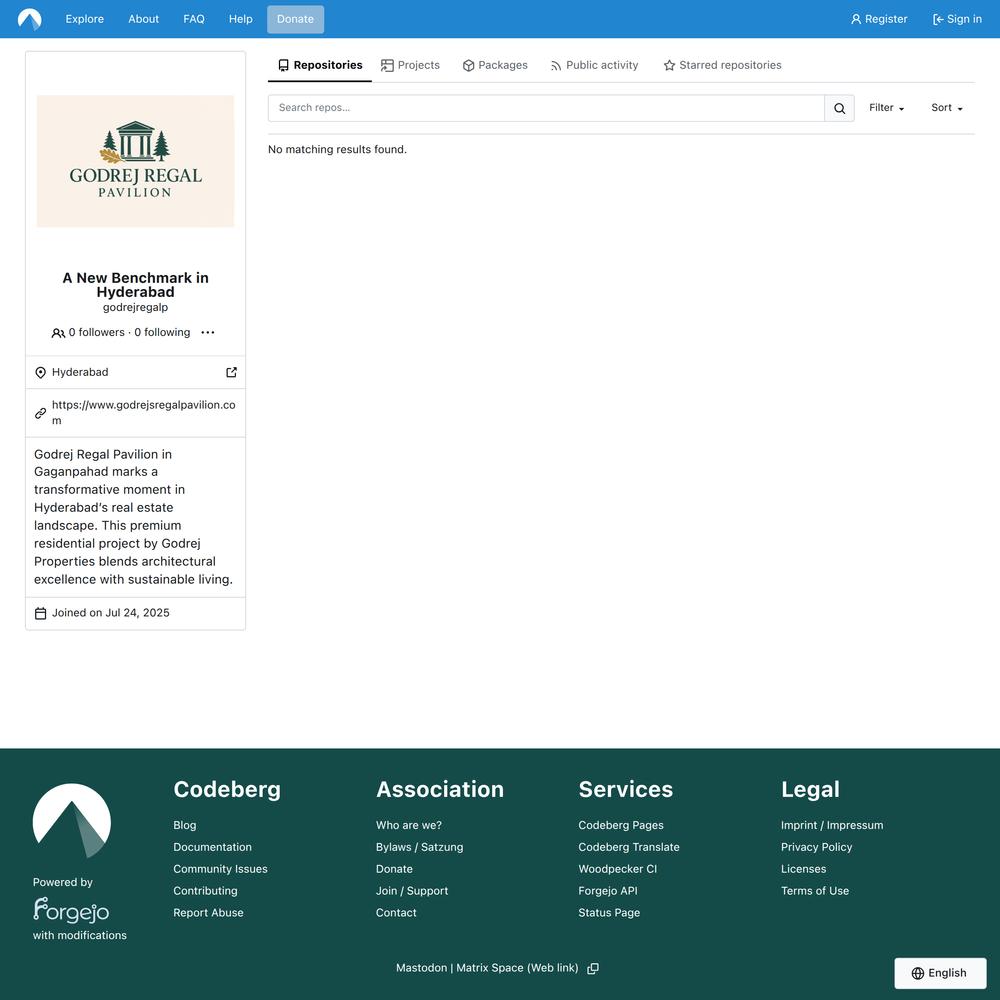Click Report Abuse in the footer
This screenshot has width=1000, height=1000.
(209, 913)
